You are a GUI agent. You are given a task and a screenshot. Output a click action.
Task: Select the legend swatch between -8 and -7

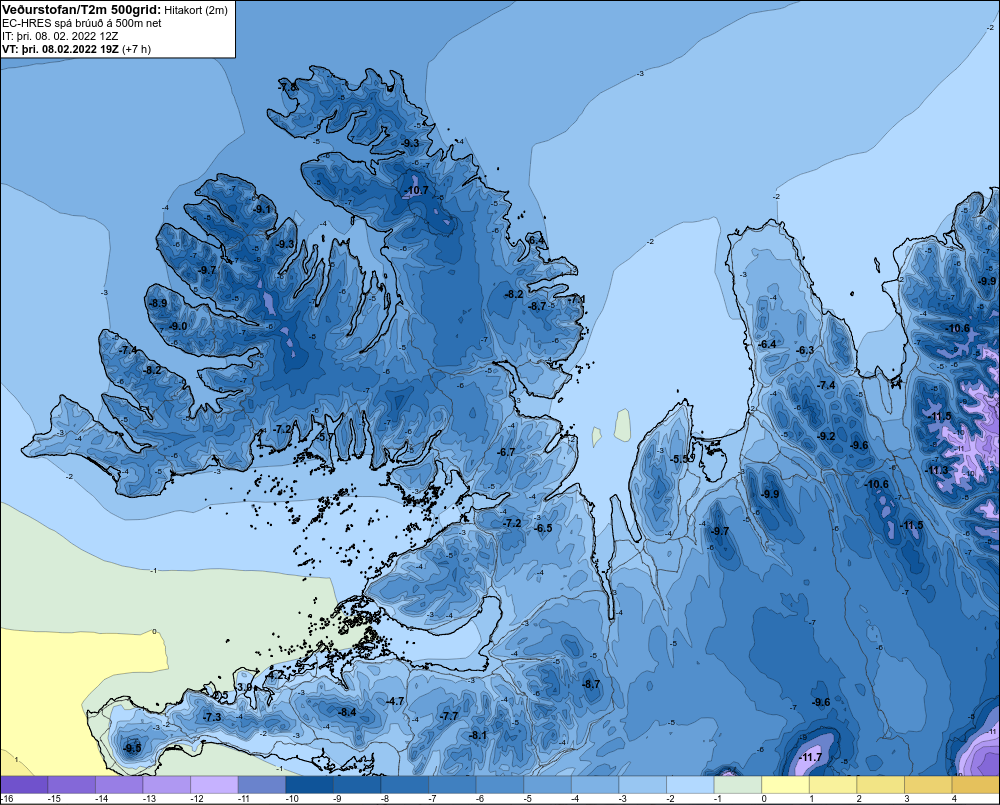click(x=404, y=785)
